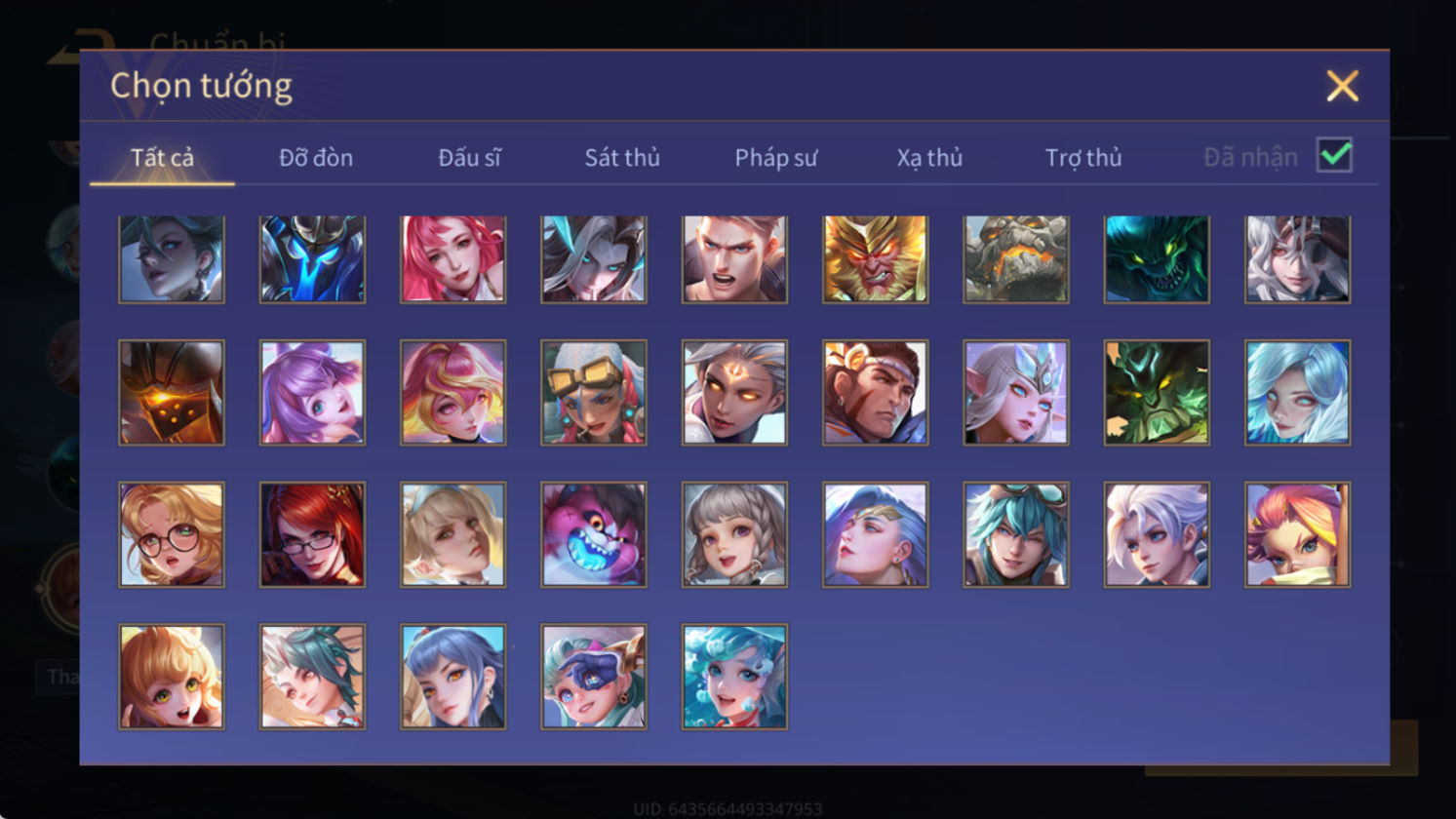Uncheck the Đã nhận checkbox
1456x819 pixels.
tap(1334, 155)
